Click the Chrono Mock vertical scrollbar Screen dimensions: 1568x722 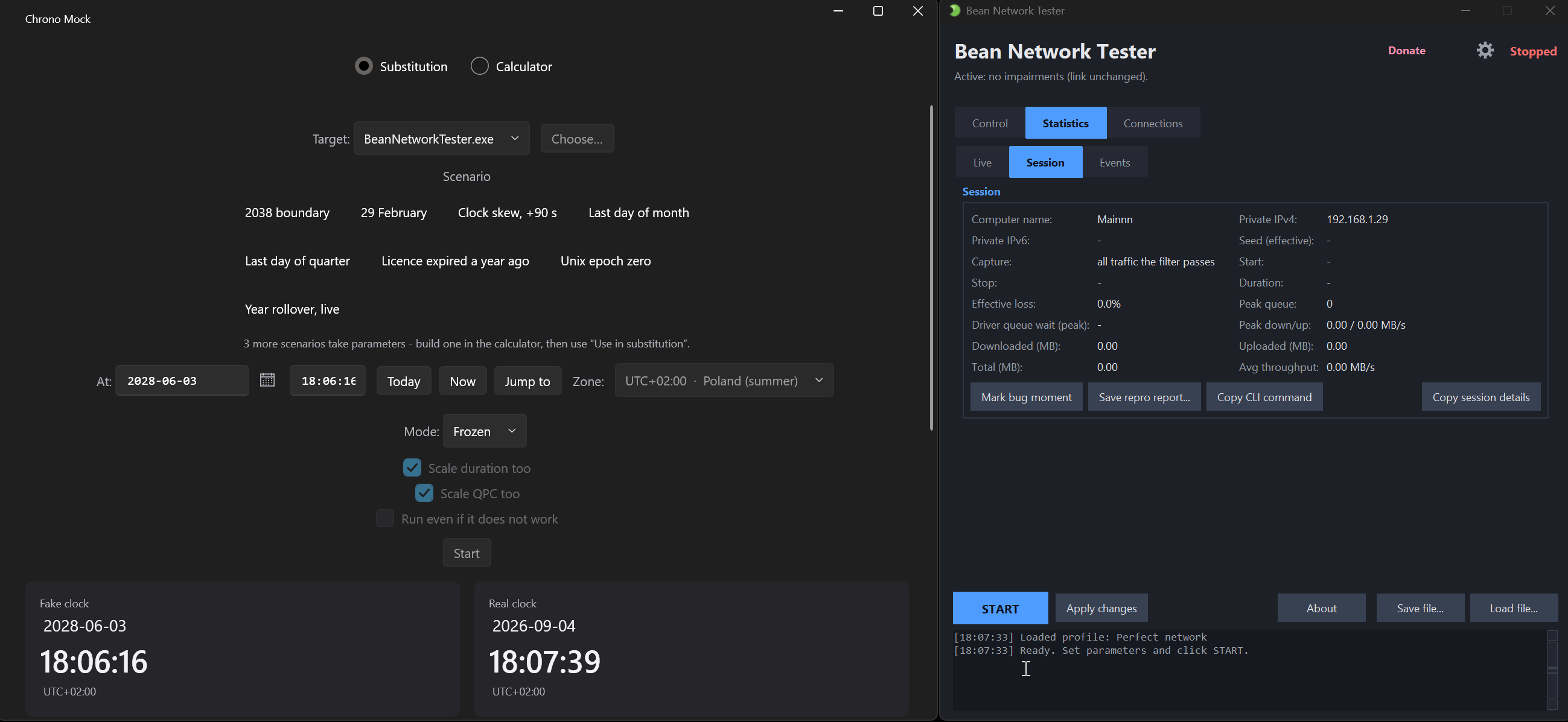point(931,268)
